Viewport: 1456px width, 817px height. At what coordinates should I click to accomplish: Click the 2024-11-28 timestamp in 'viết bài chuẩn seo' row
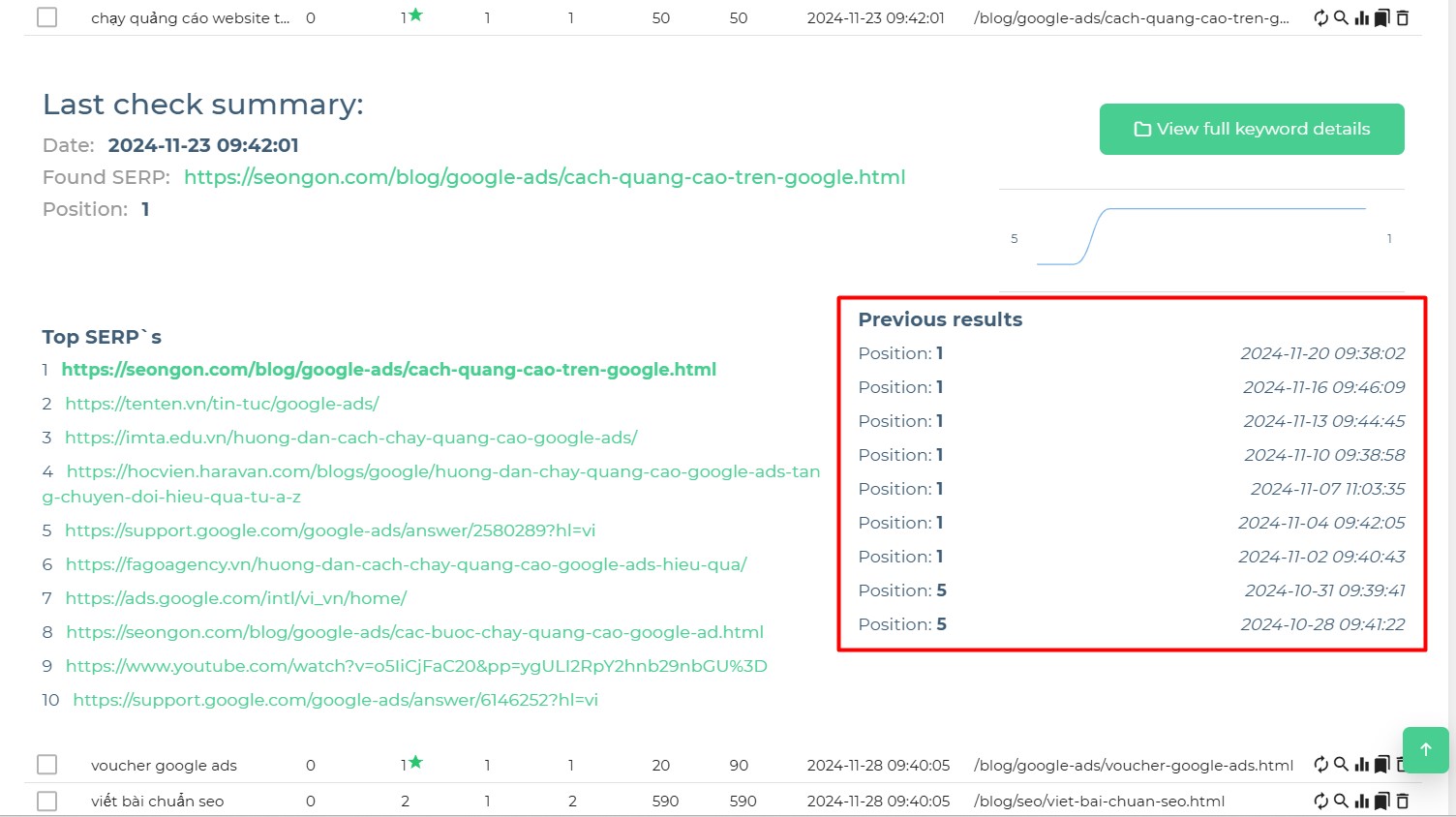[878, 802]
